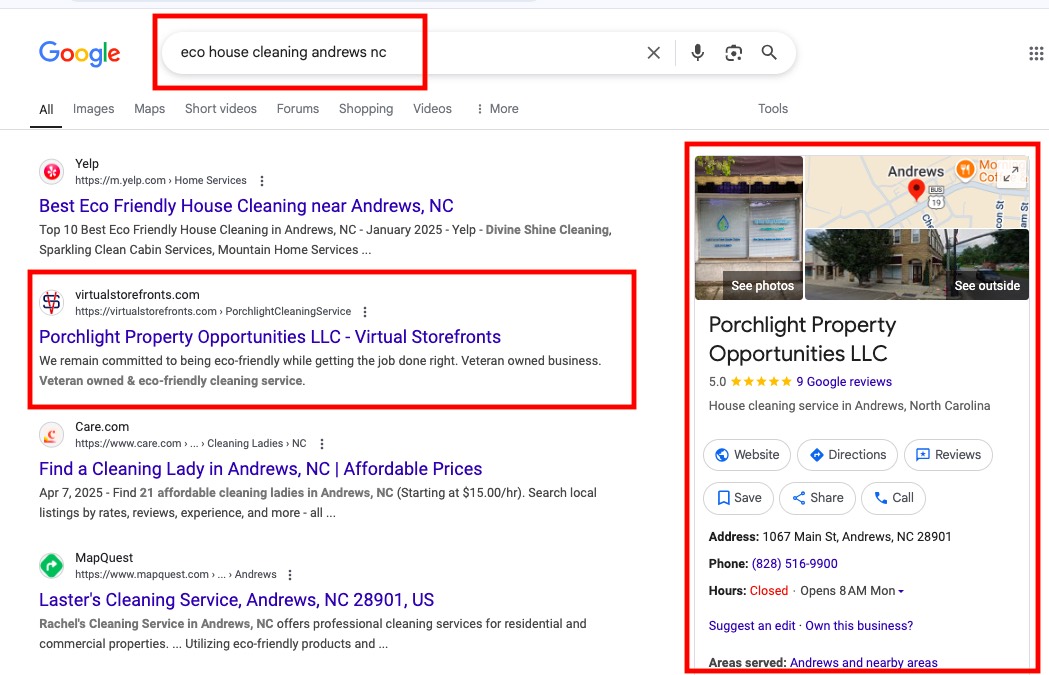Open Find a Cleaning Lady Care.com result
The width and height of the screenshot is (1049, 675).
pos(260,469)
